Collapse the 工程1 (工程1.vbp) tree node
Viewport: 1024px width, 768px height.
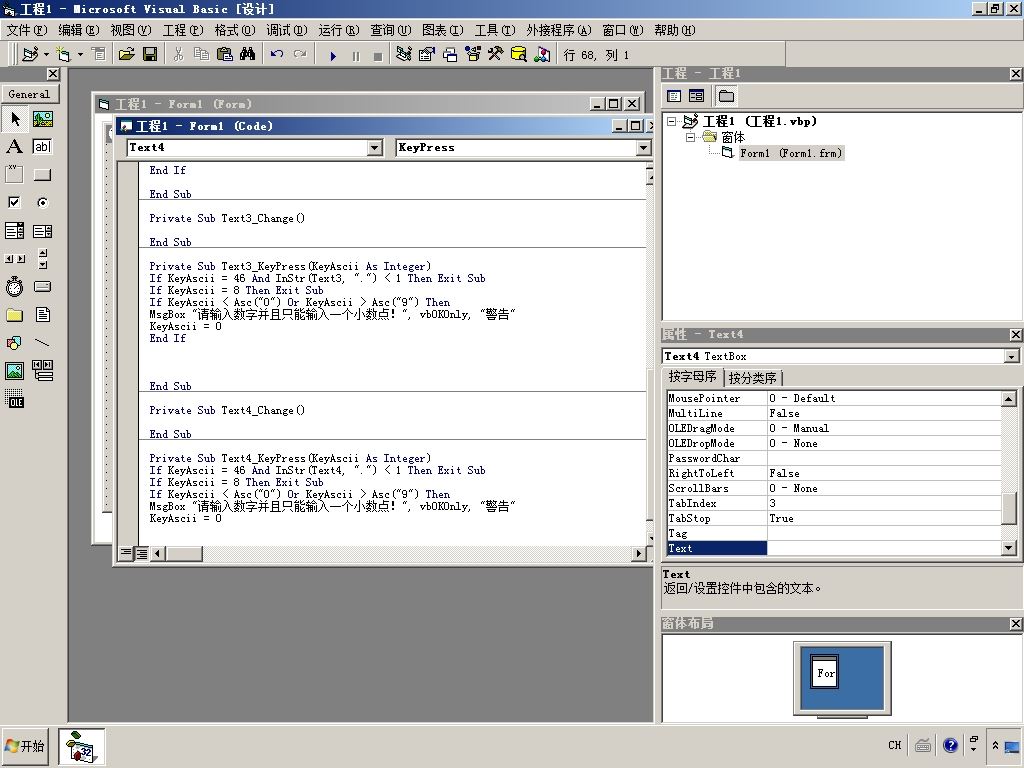click(671, 121)
